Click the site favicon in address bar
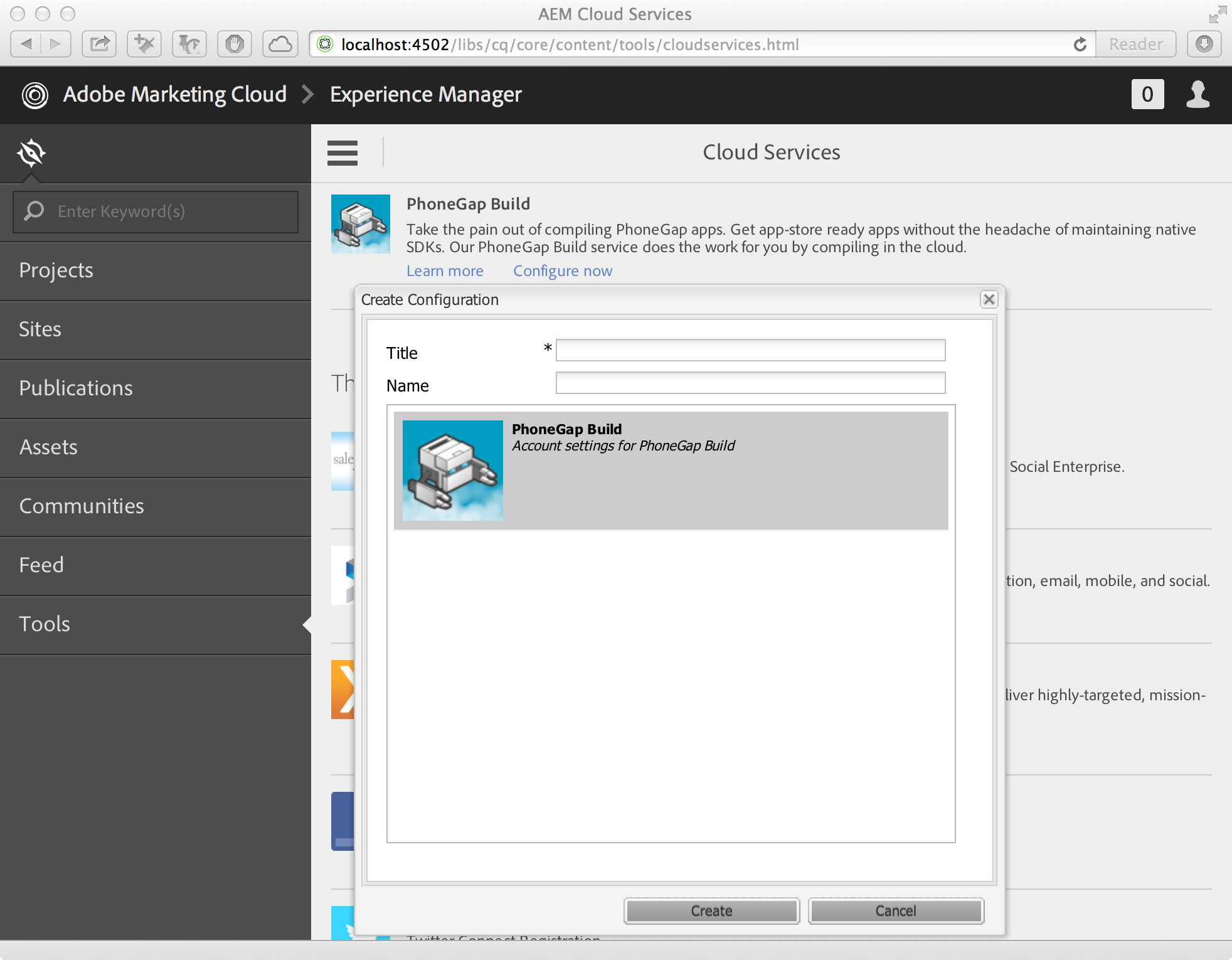 pos(325,44)
